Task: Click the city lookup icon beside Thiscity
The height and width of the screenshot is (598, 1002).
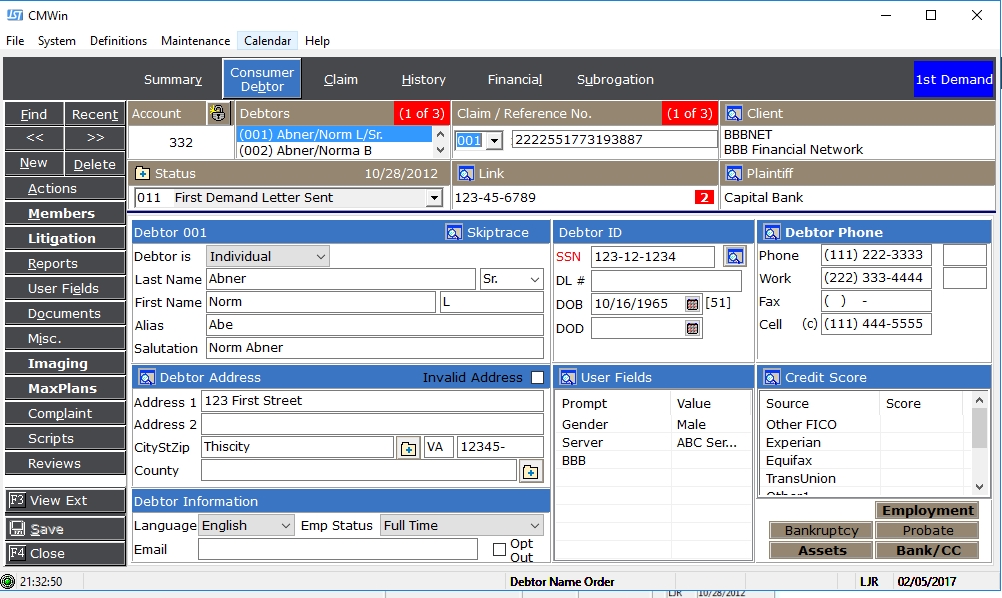Action: (x=408, y=448)
